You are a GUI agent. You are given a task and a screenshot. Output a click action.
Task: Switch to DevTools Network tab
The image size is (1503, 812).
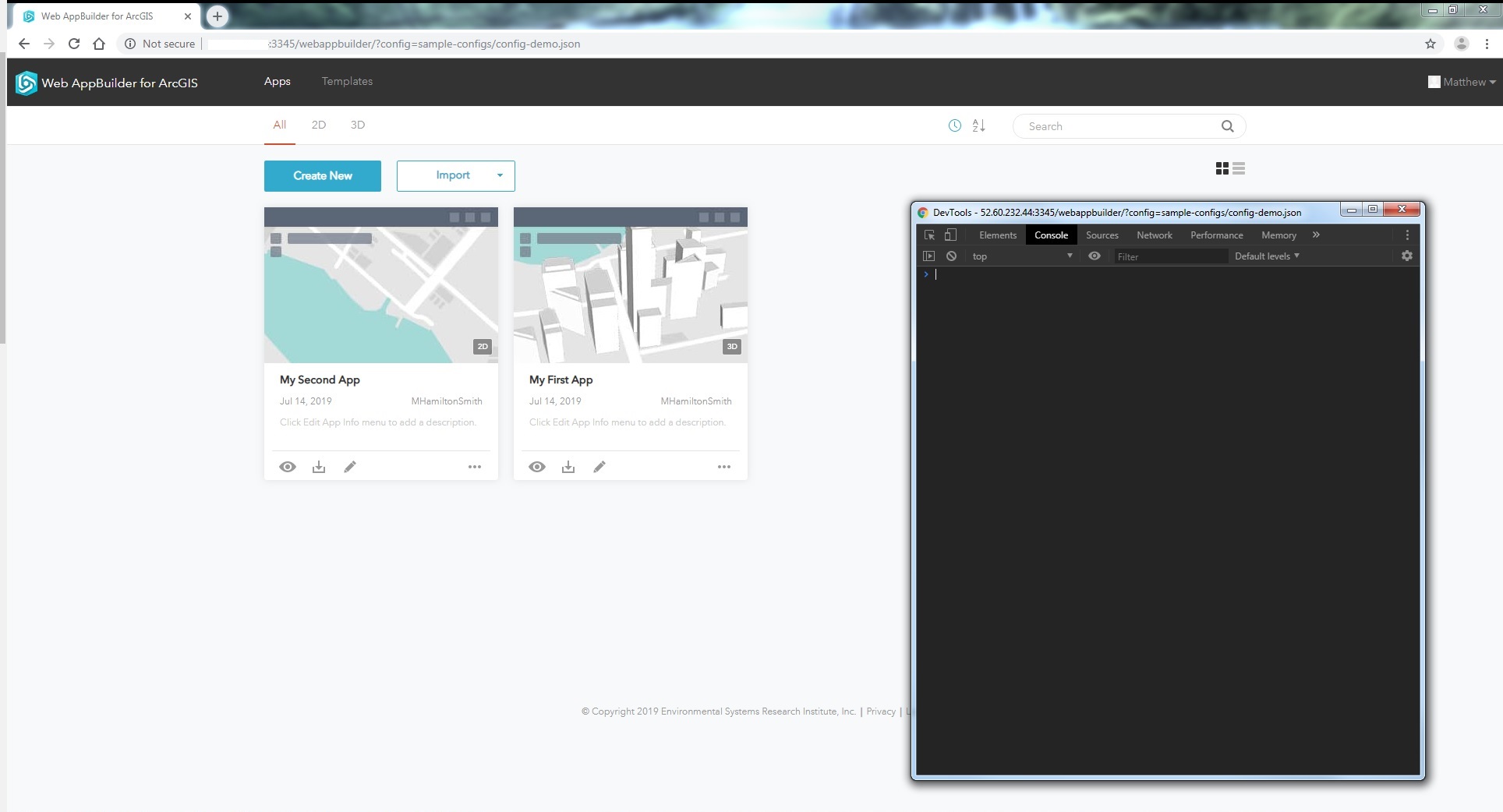[x=1155, y=235]
